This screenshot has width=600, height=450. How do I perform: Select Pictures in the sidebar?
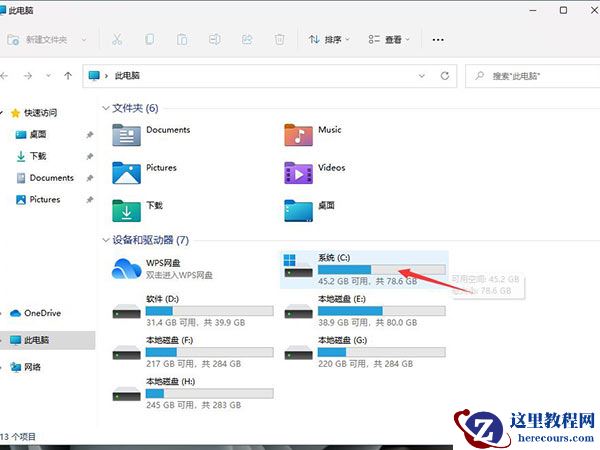pyautogui.click(x=38, y=199)
